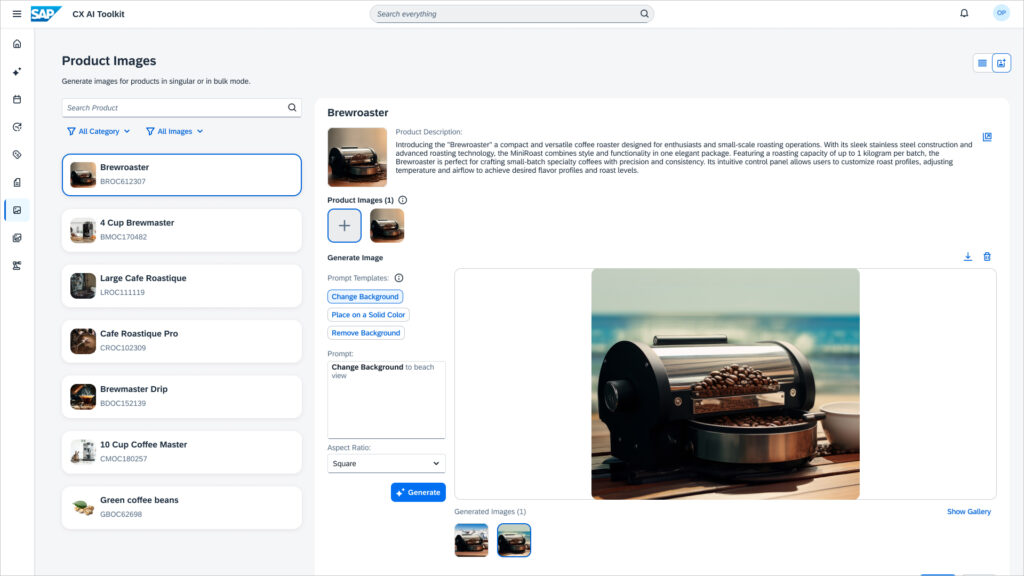Select 4 Cup Brewmaster product
This screenshot has height=576, width=1024.
tap(181, 230)
